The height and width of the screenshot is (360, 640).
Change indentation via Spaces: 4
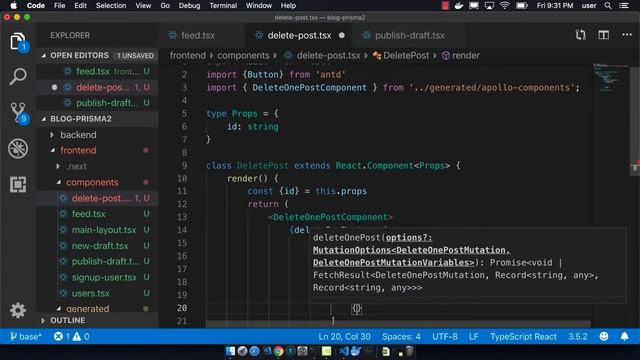(401, 336)
